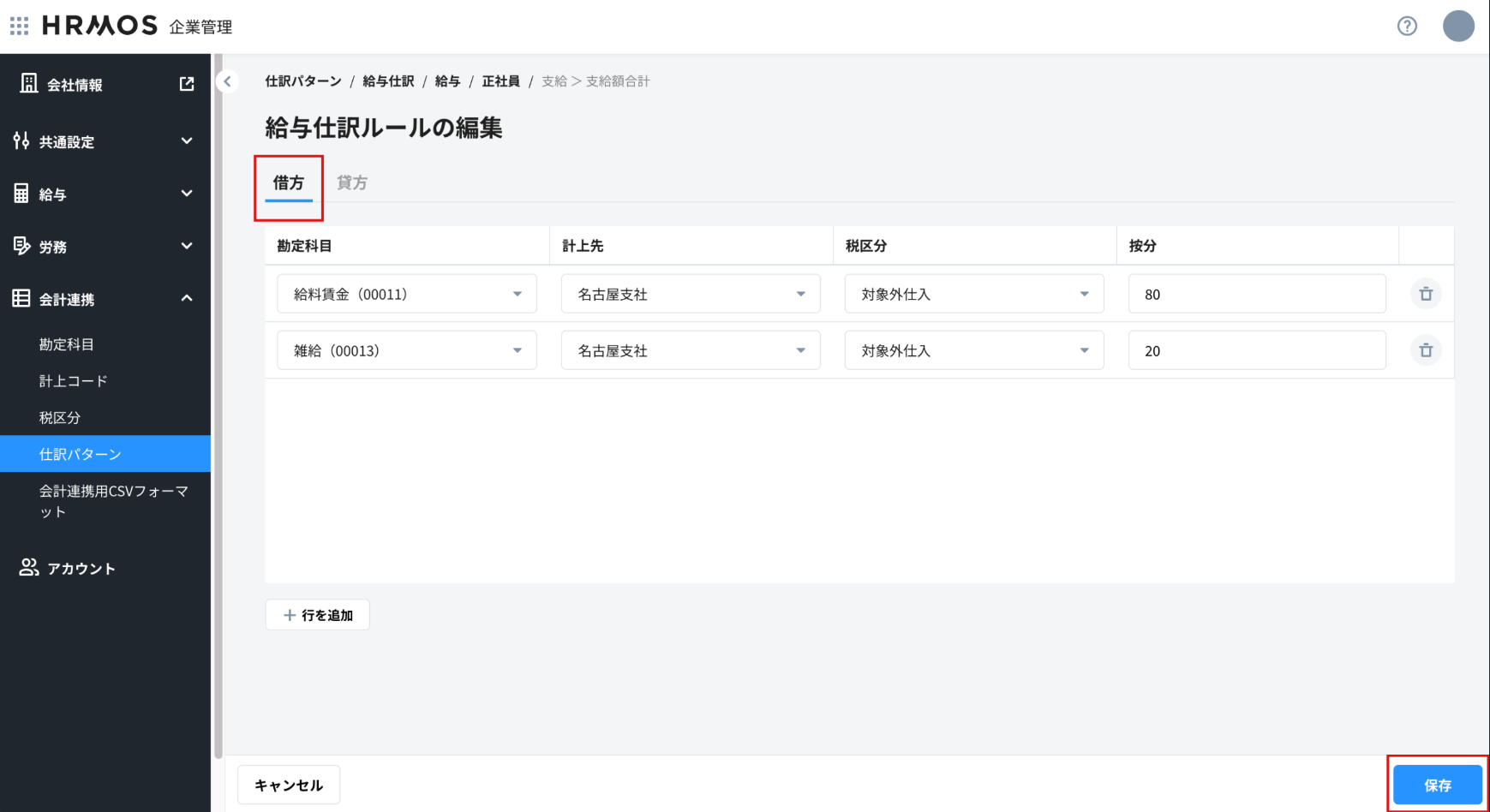Click the 按分 field containing 80
This screenshot has height=812, width=1490.
click(x=1256, y=294)
